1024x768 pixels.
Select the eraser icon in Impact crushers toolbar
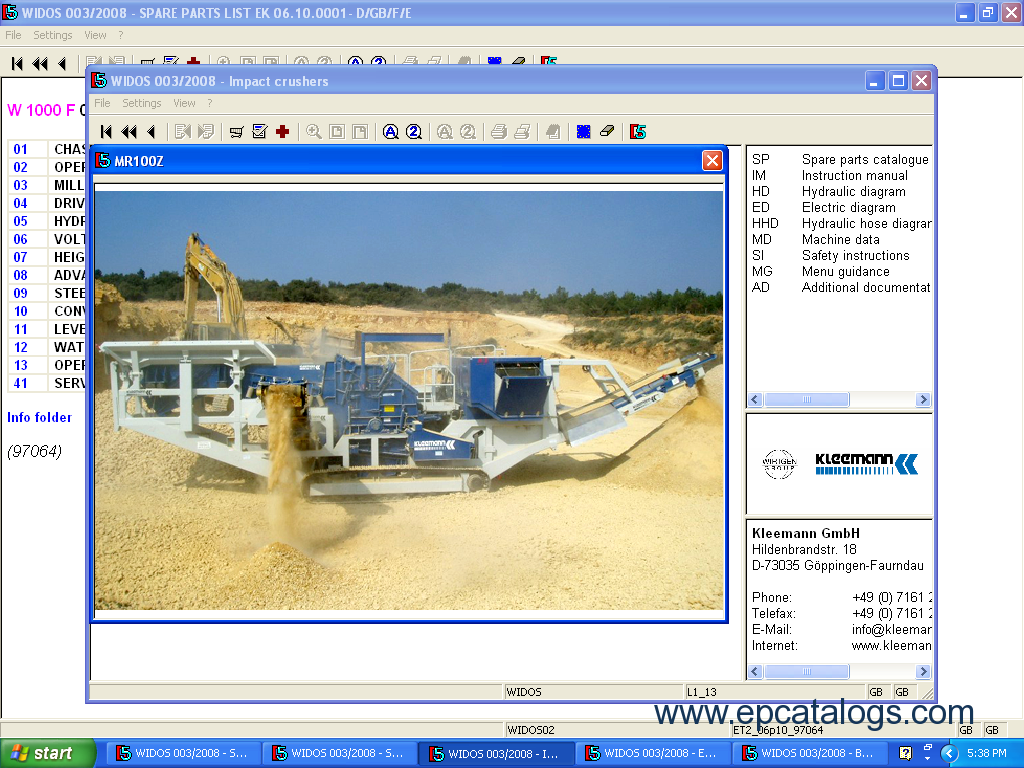click(607, 132)
